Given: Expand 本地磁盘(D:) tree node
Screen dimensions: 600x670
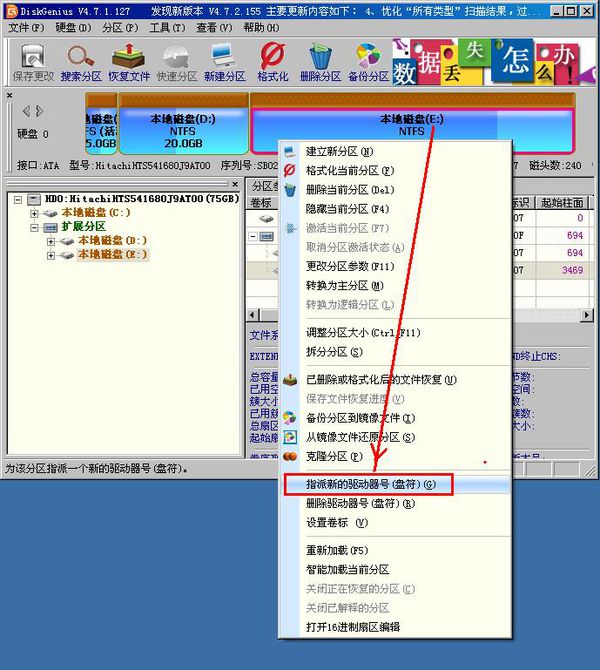Looking at the screenshot, I should [50, 241].
